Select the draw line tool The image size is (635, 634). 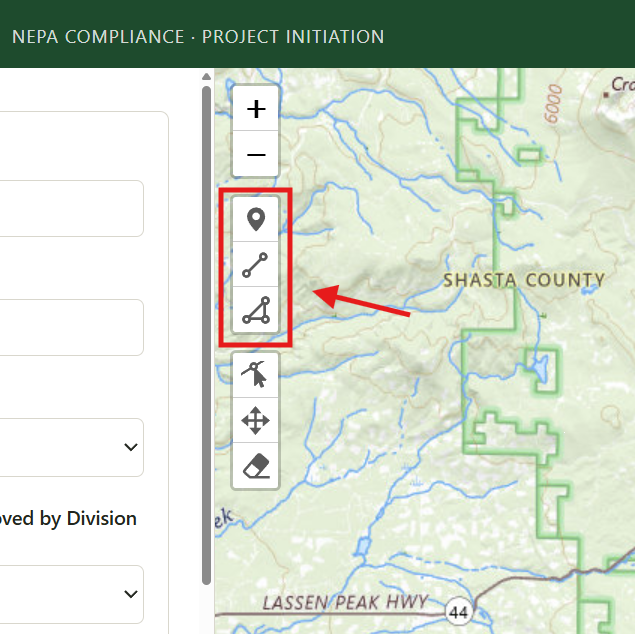(x=256, y=265)
